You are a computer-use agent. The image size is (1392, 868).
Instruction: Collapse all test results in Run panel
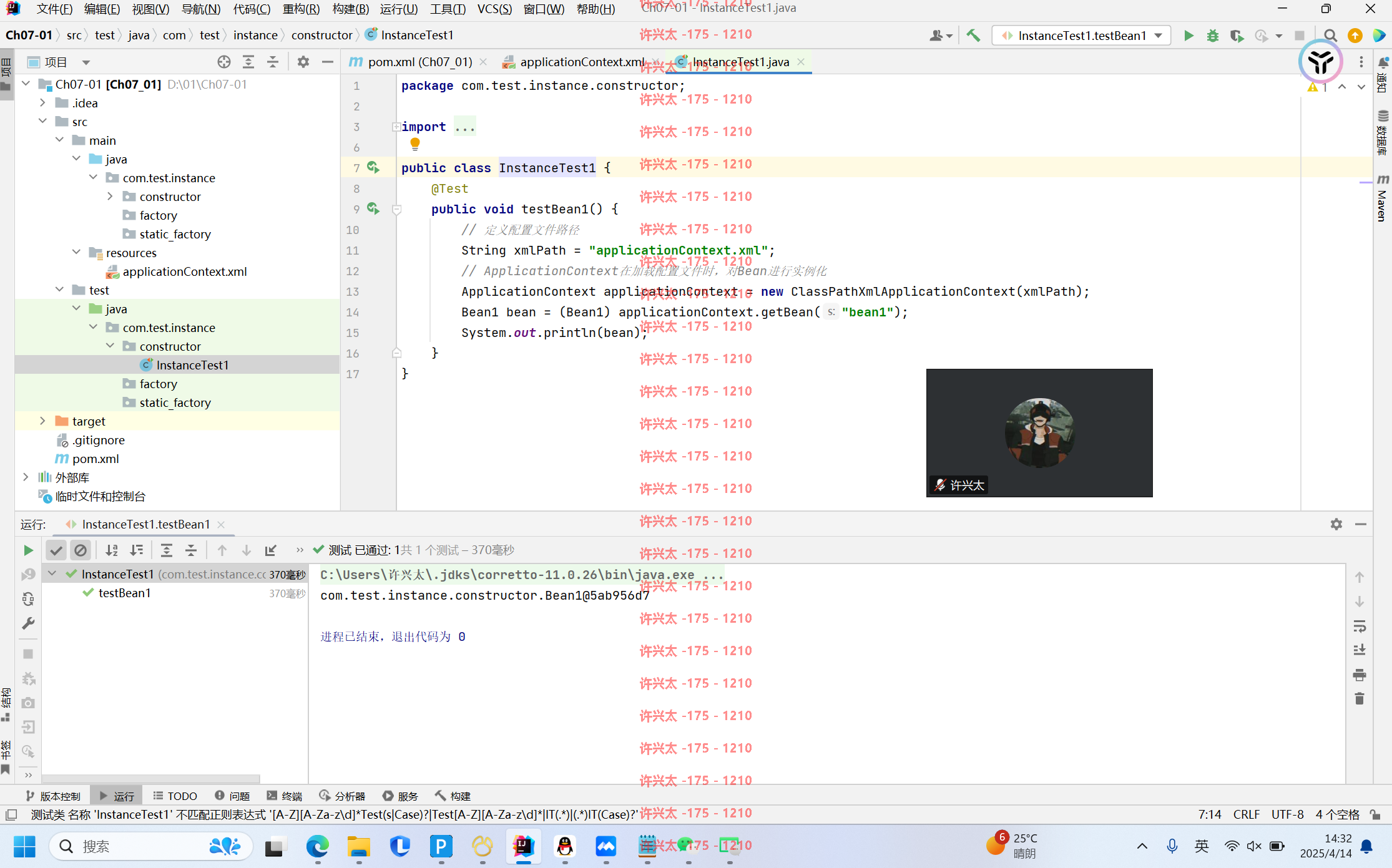click(191, 550)
